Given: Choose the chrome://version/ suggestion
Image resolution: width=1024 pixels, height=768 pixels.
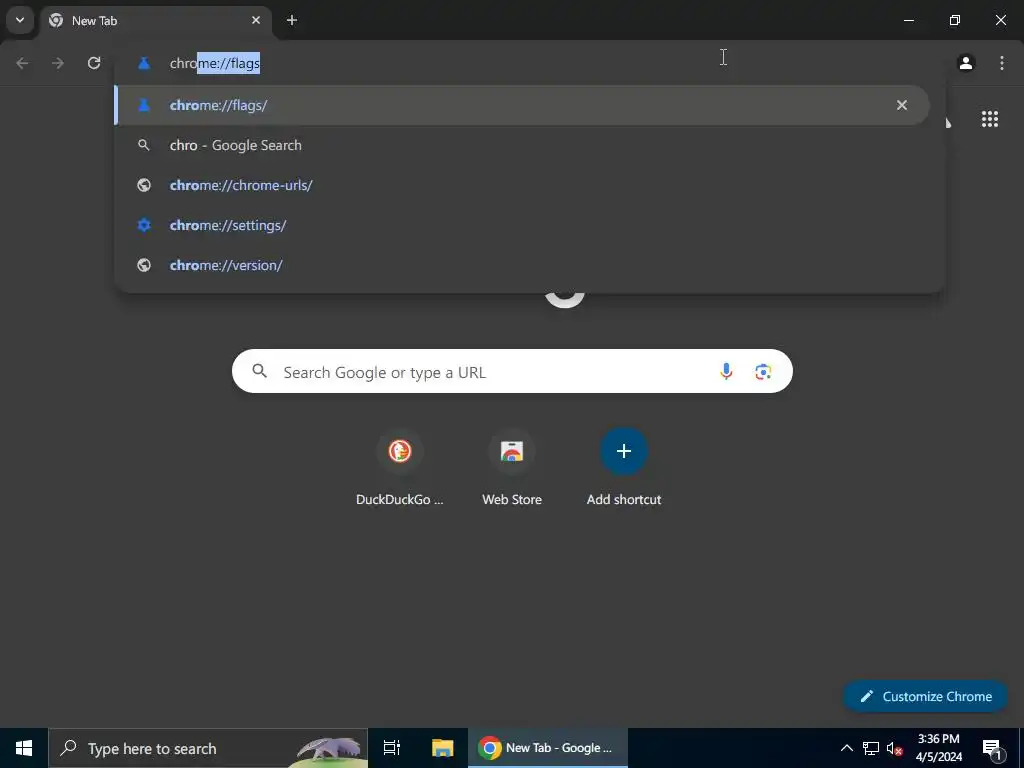Looking at the screenshot, I should pyautogui.click(x=522, y=264).
